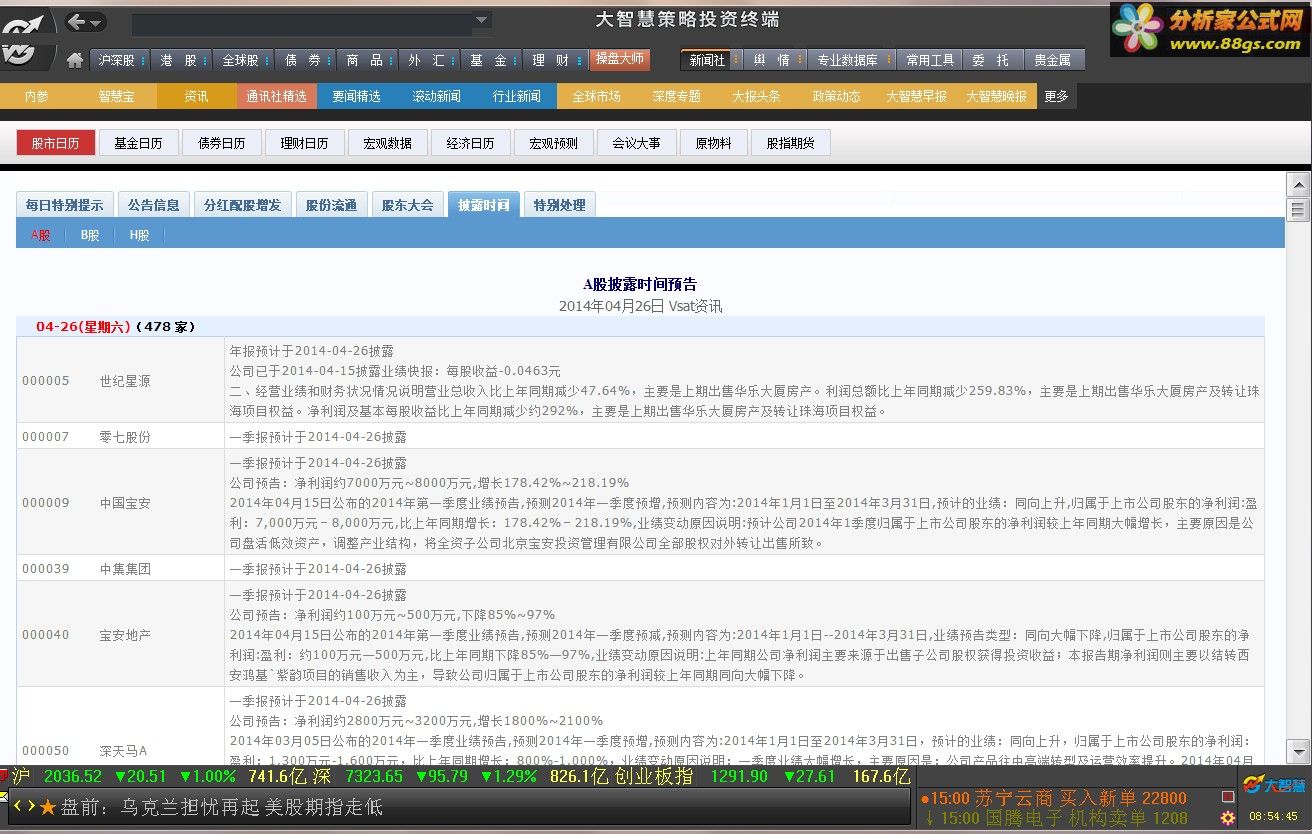
Task: Open 大智慧晚报 tab
Action: point(997,96)
